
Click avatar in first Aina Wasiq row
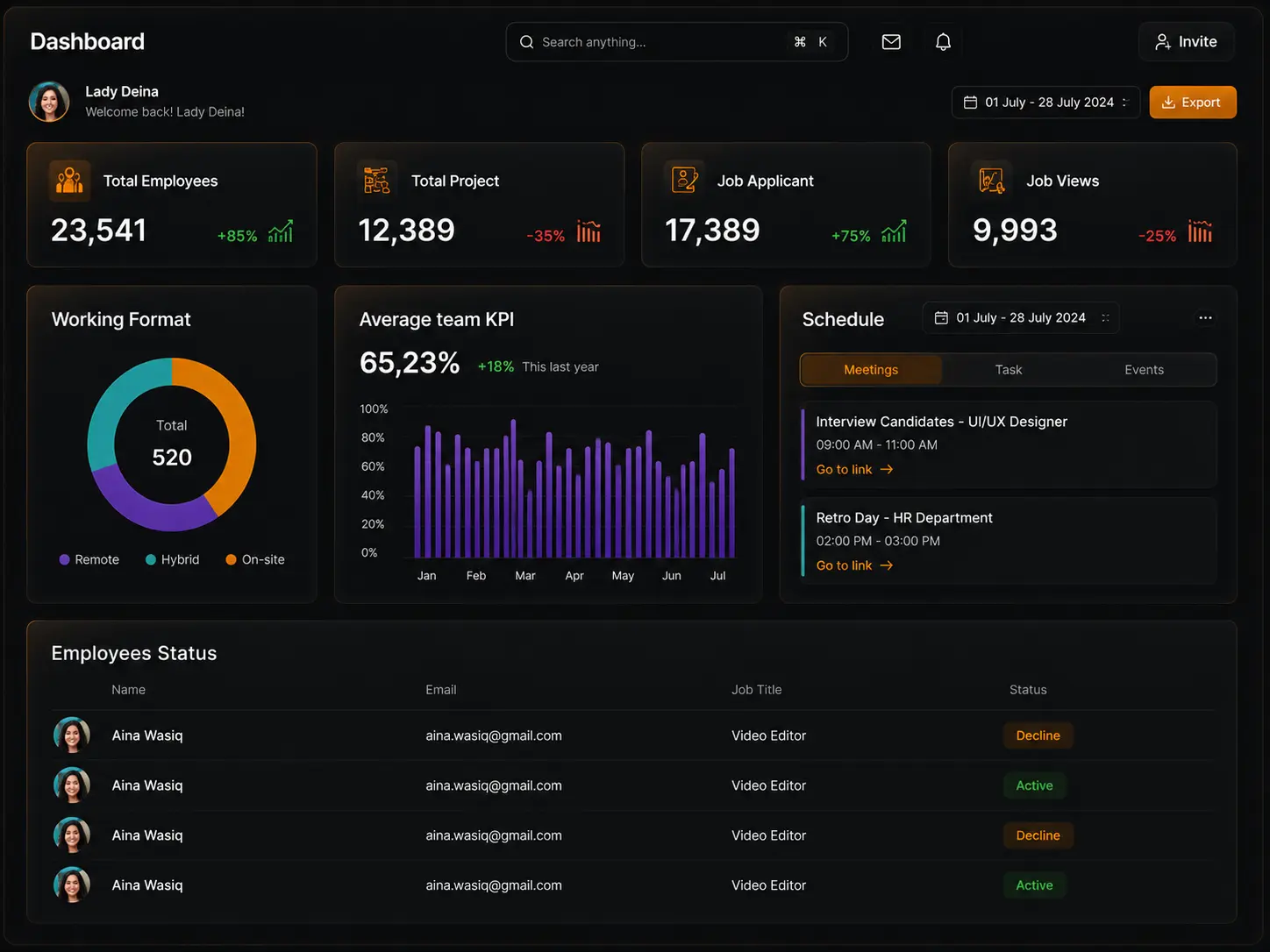[x=72, y=735]
